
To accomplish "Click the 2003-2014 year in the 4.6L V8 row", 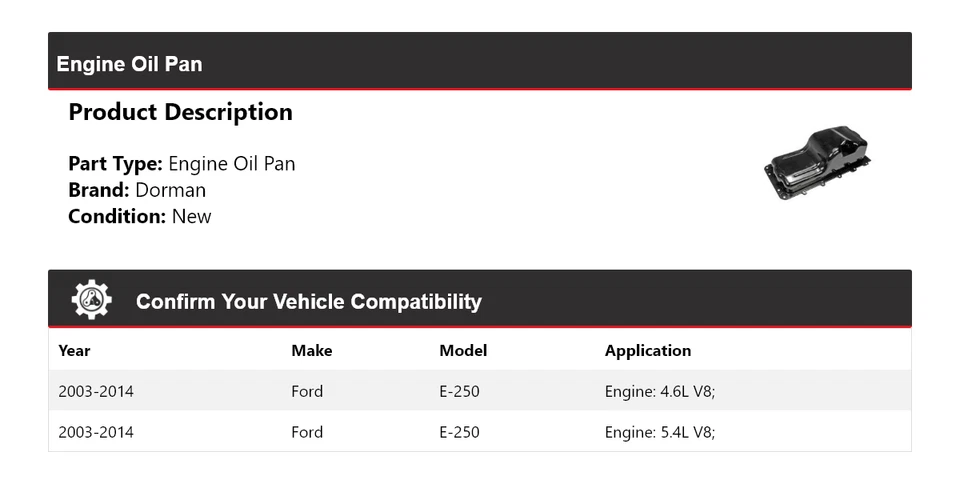I will (x=96, y=391).
